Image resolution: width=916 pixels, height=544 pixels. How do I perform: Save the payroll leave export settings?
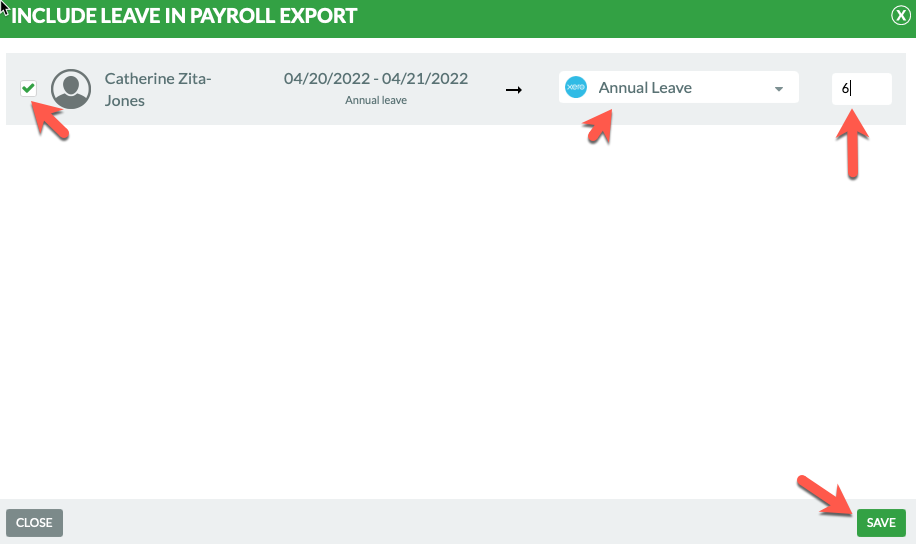[x=881, y=522]
